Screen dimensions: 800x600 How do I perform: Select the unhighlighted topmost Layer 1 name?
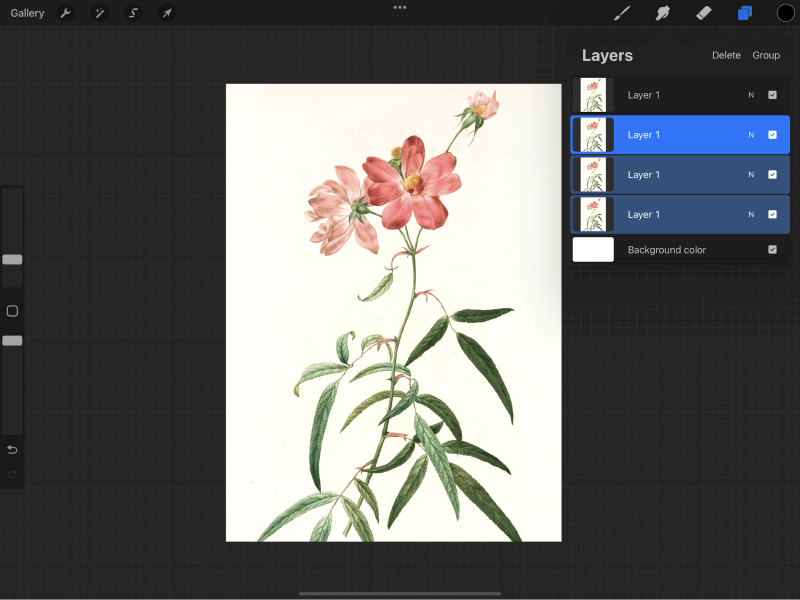click(x=643, y=95)
